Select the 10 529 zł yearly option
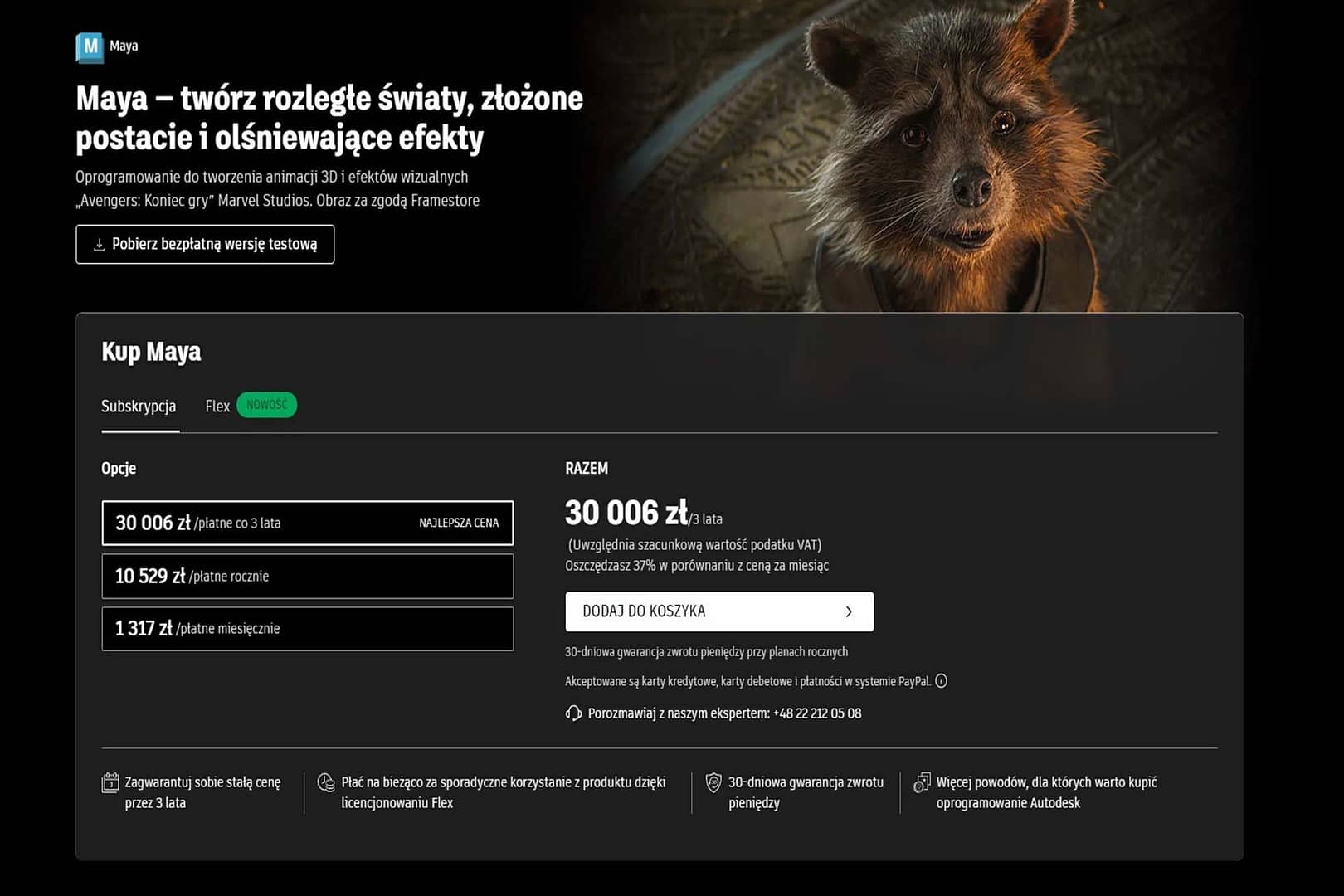The width and height of the screenshot is (1344, 896). coord(308,576)
